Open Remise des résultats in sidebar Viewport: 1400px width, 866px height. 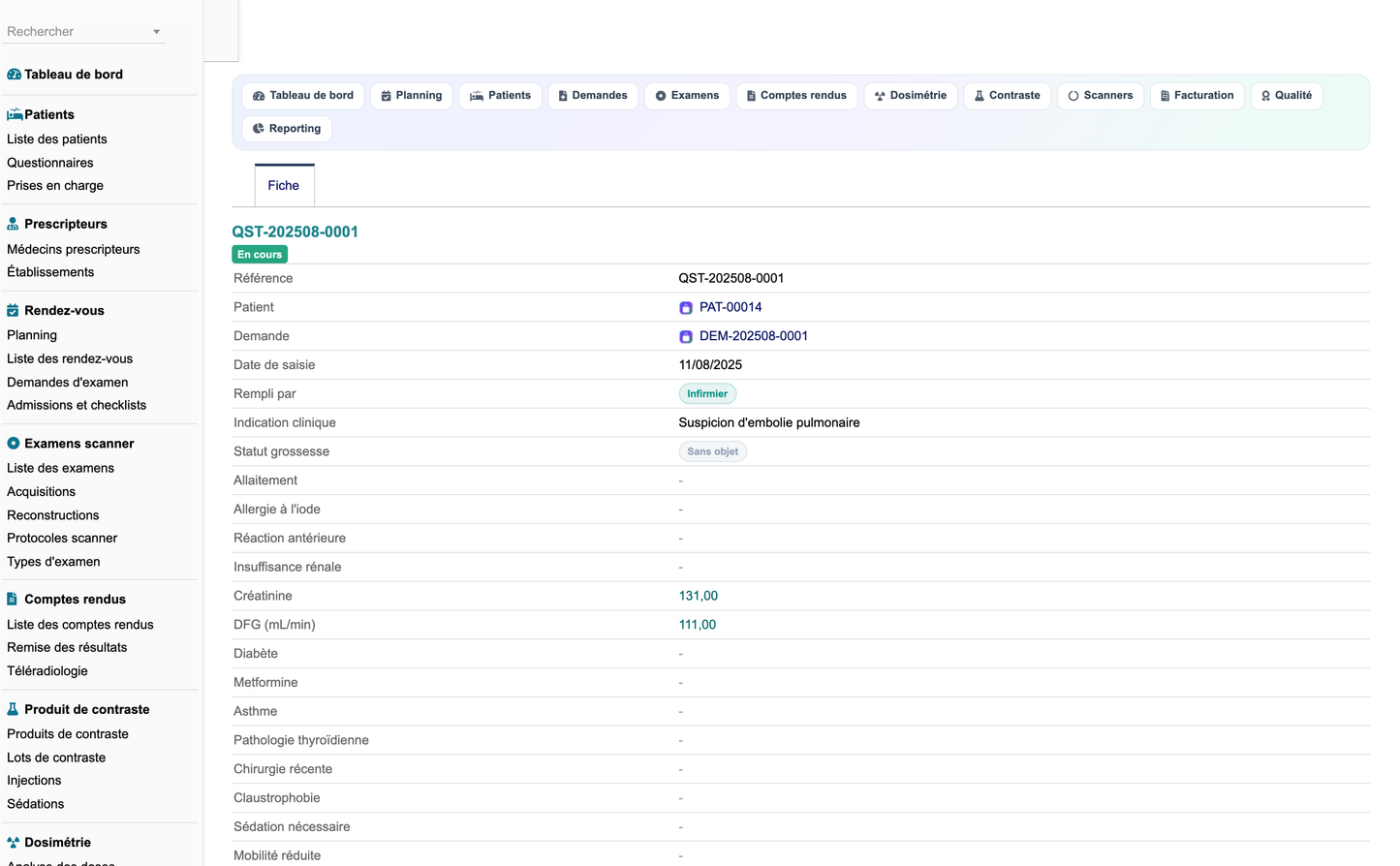[67, 648]
